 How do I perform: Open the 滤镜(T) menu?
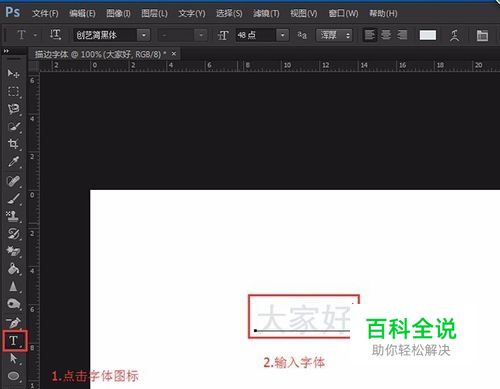click(266, 14)
